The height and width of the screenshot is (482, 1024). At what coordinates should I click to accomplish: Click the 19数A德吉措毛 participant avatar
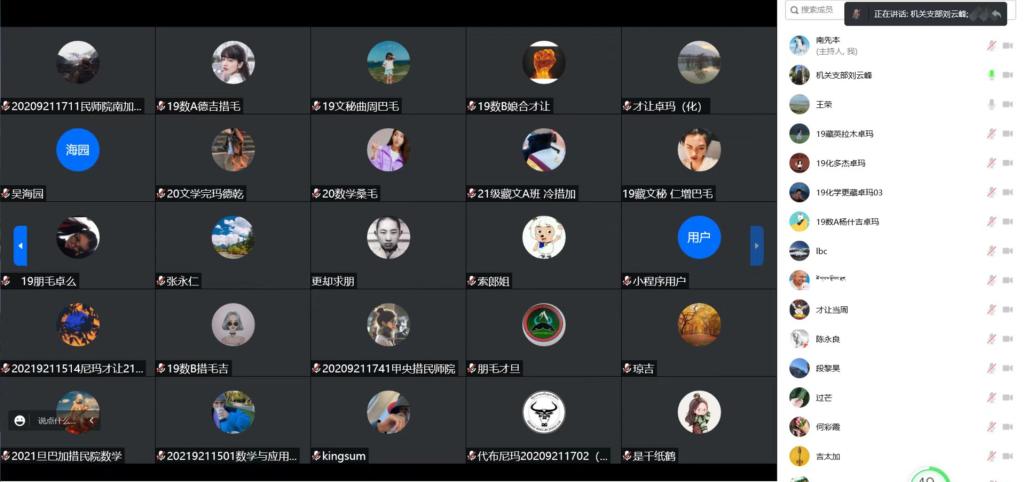click(x=233, y=62)
